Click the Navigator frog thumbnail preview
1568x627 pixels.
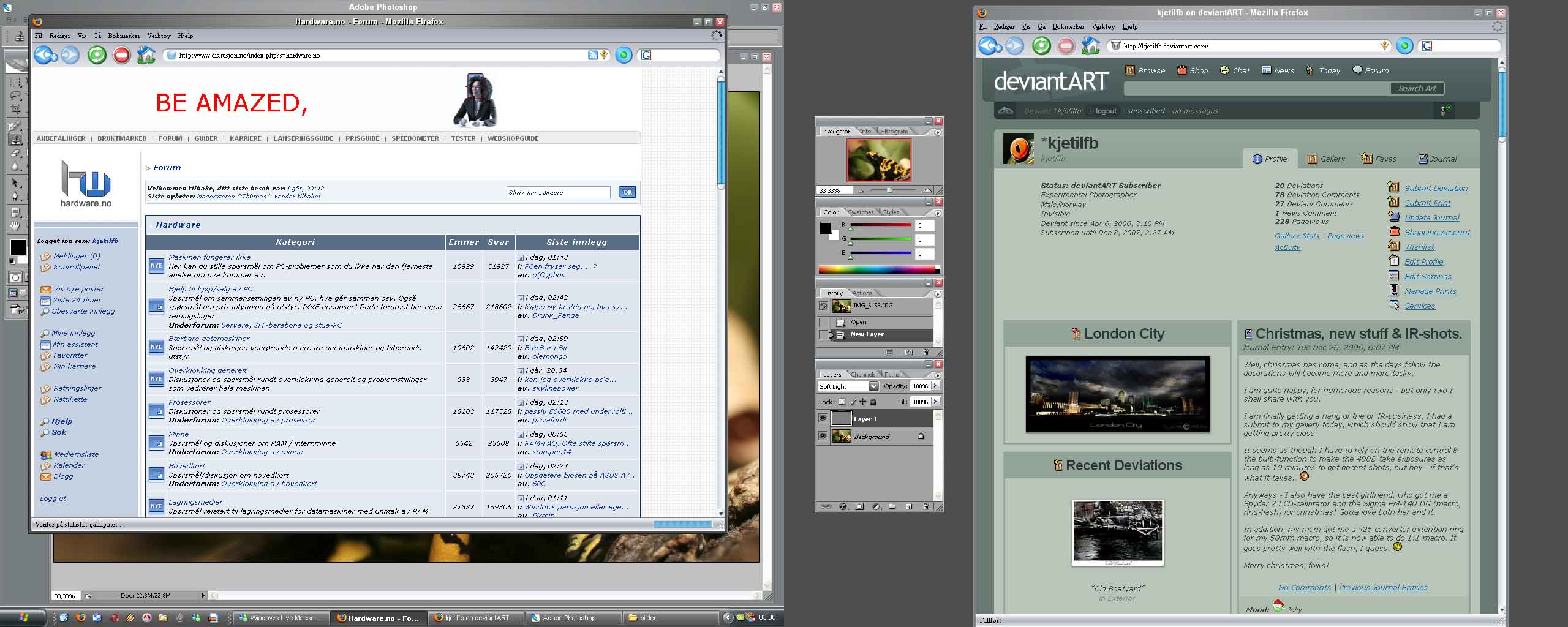point(879,160)
